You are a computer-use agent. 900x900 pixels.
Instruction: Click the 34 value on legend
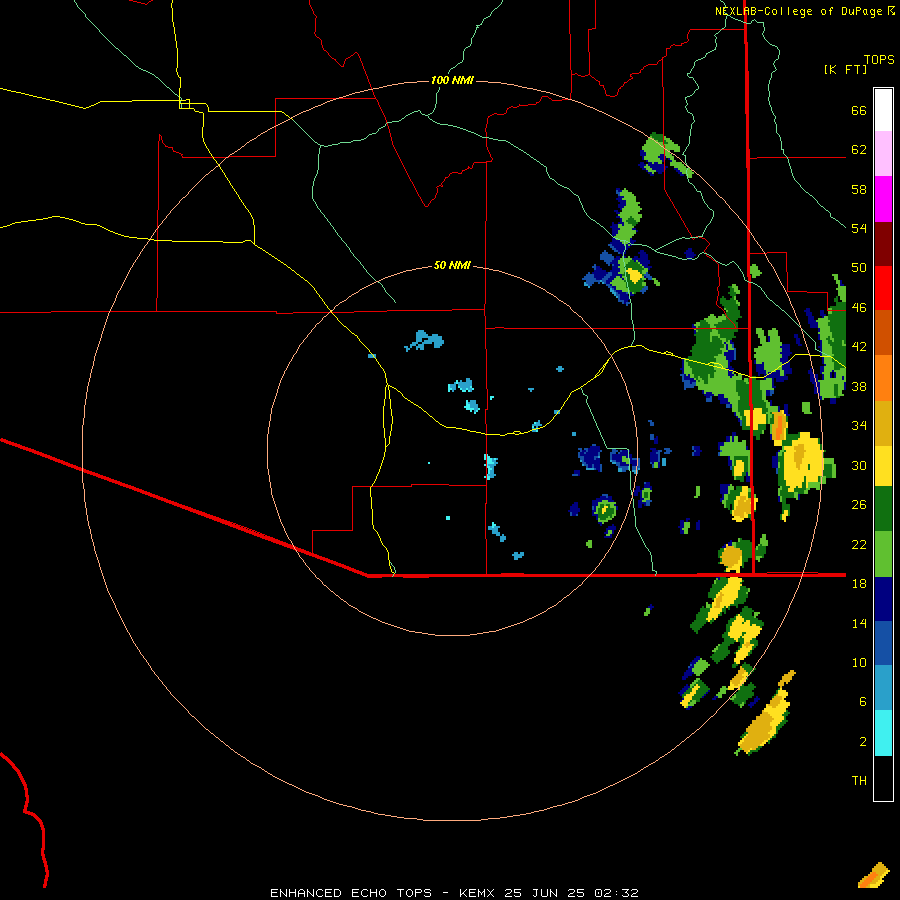(x=859, y=426)
